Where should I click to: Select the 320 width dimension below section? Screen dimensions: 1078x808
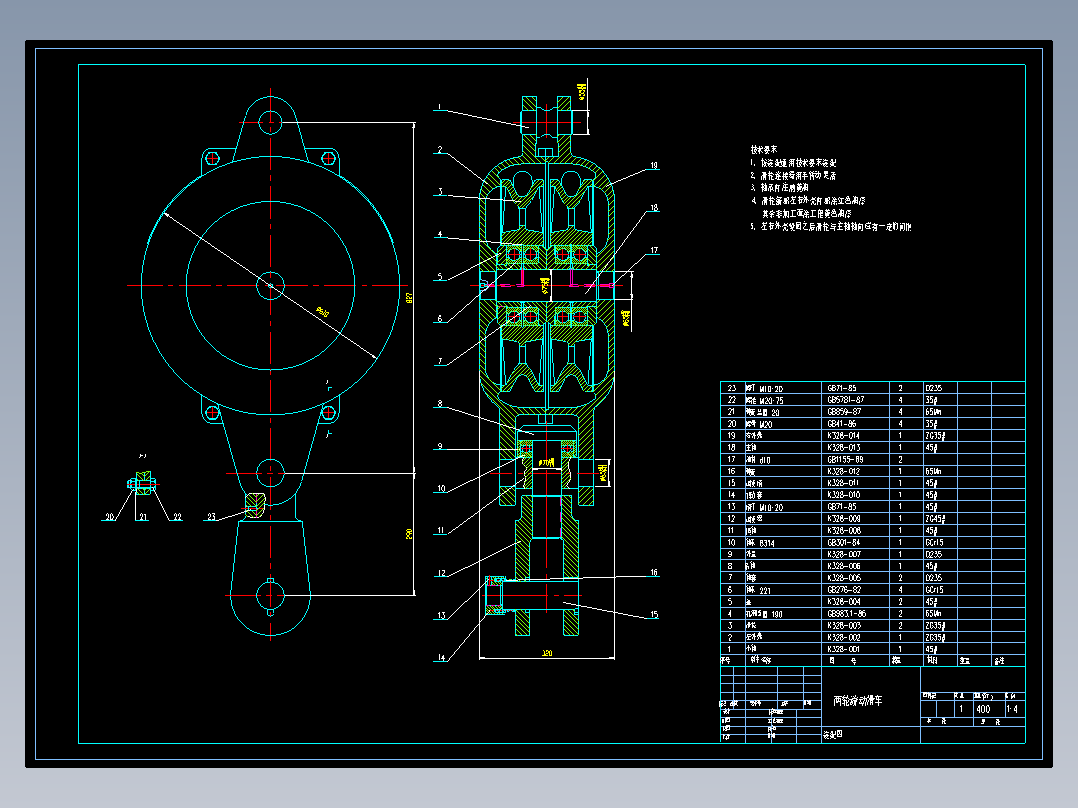[x=547, y=653]
